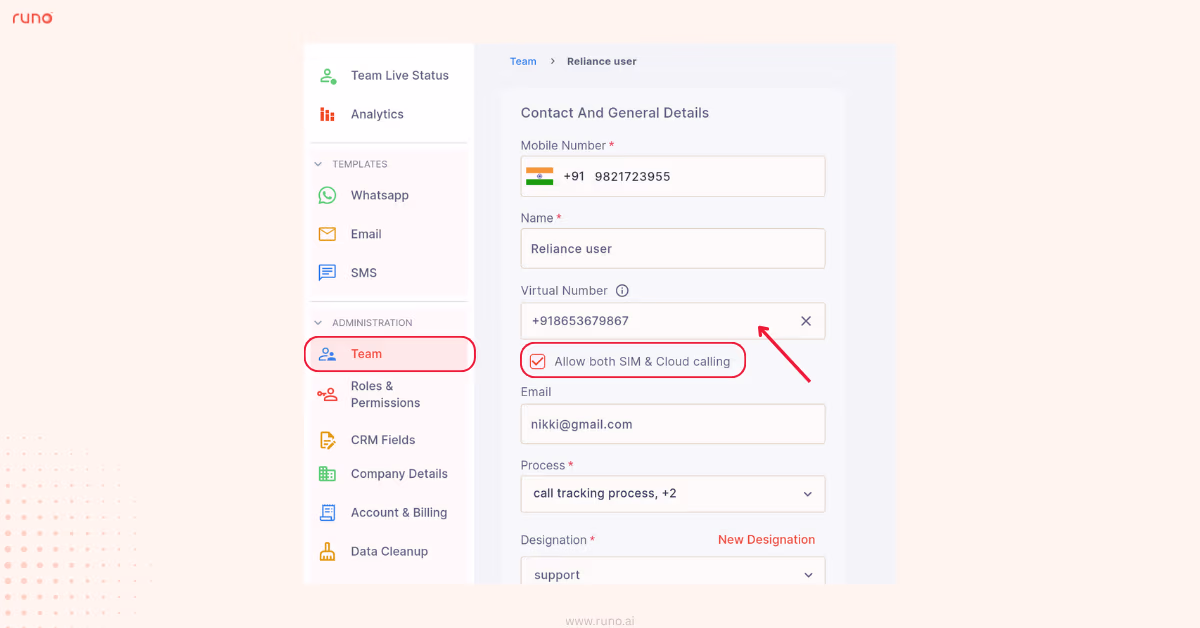Select Team in the admin sidebar

click(365, 353)
